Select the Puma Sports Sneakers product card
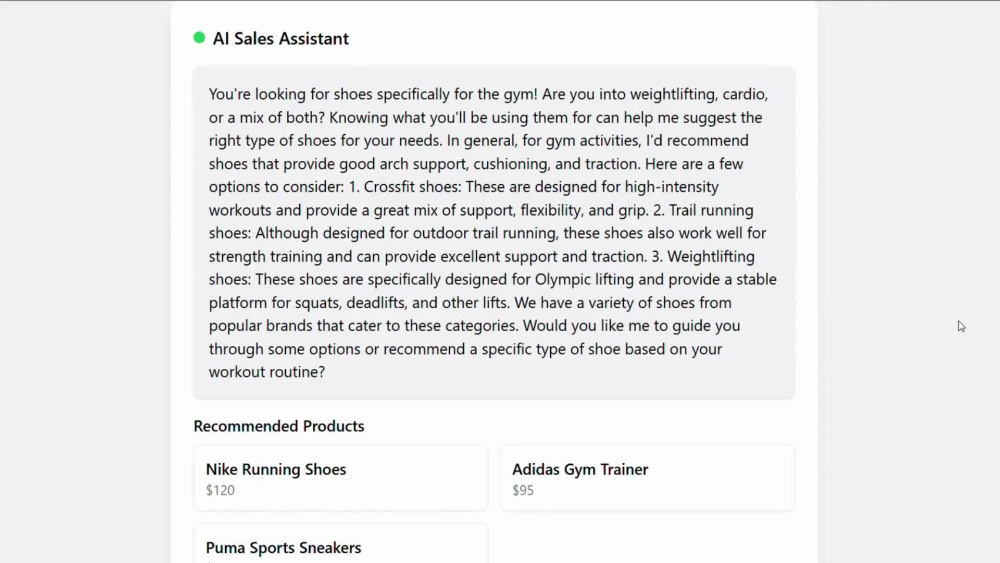This screenshot has height=563, width=1000. pos(341,544)
